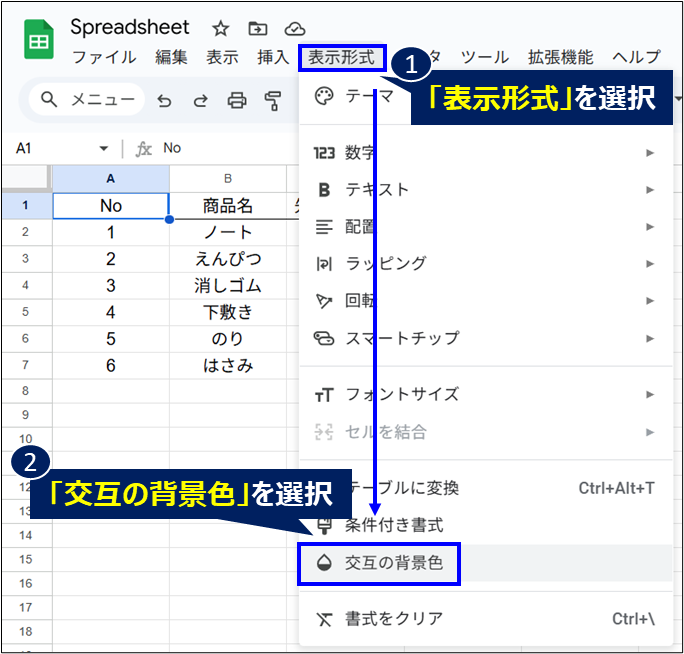The image size is (684, 654).
Task: Expand the 配置 submenu arrow
Action: 650,227
